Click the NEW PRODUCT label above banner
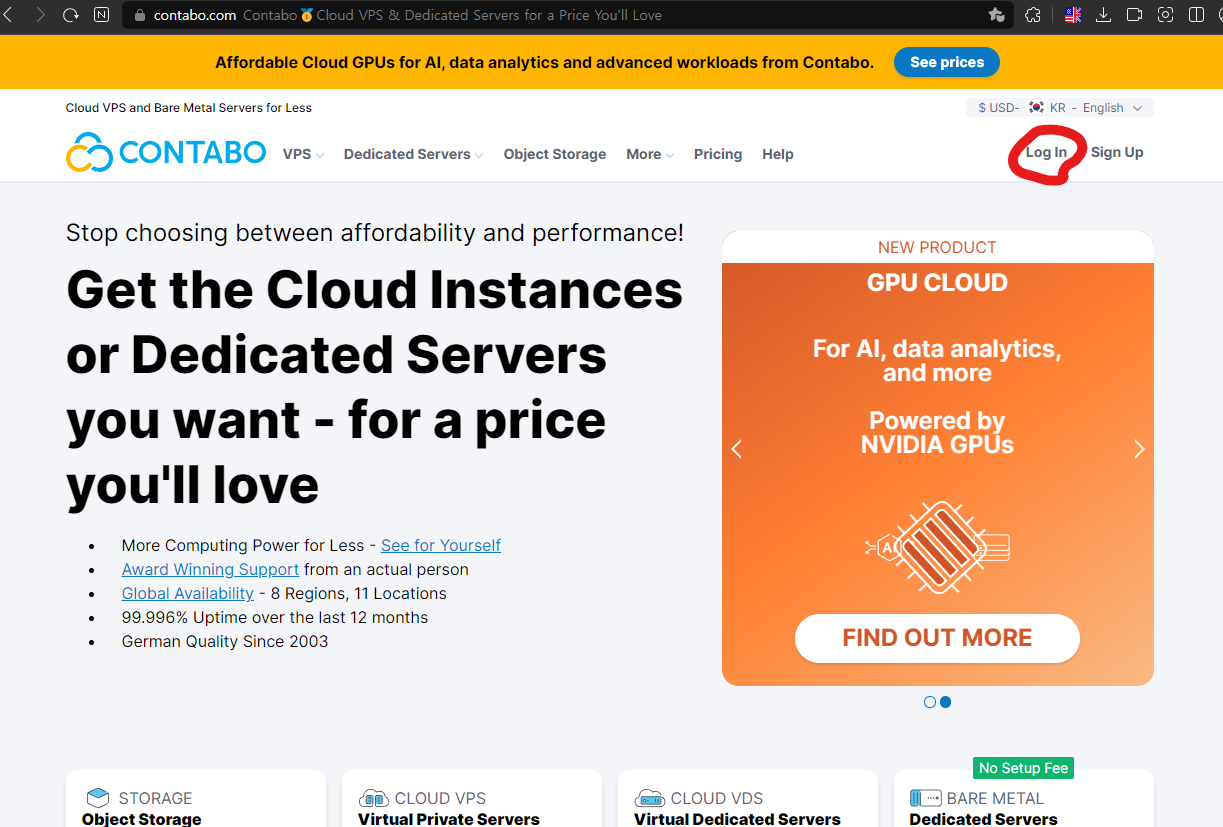The image size is (1223, 827). pos(937,247)
